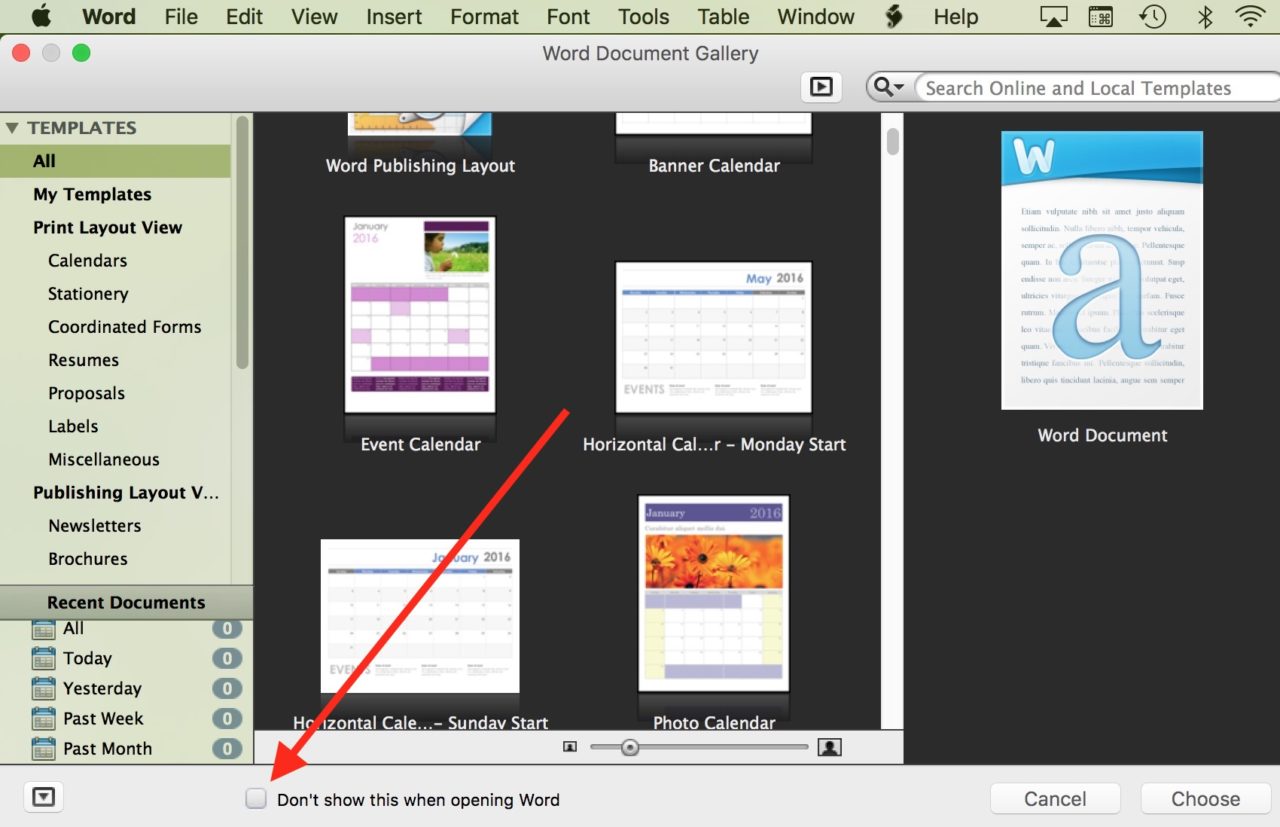The image size is (1280, 827).
Task: Open the File menu
Action: click(181, 16)
